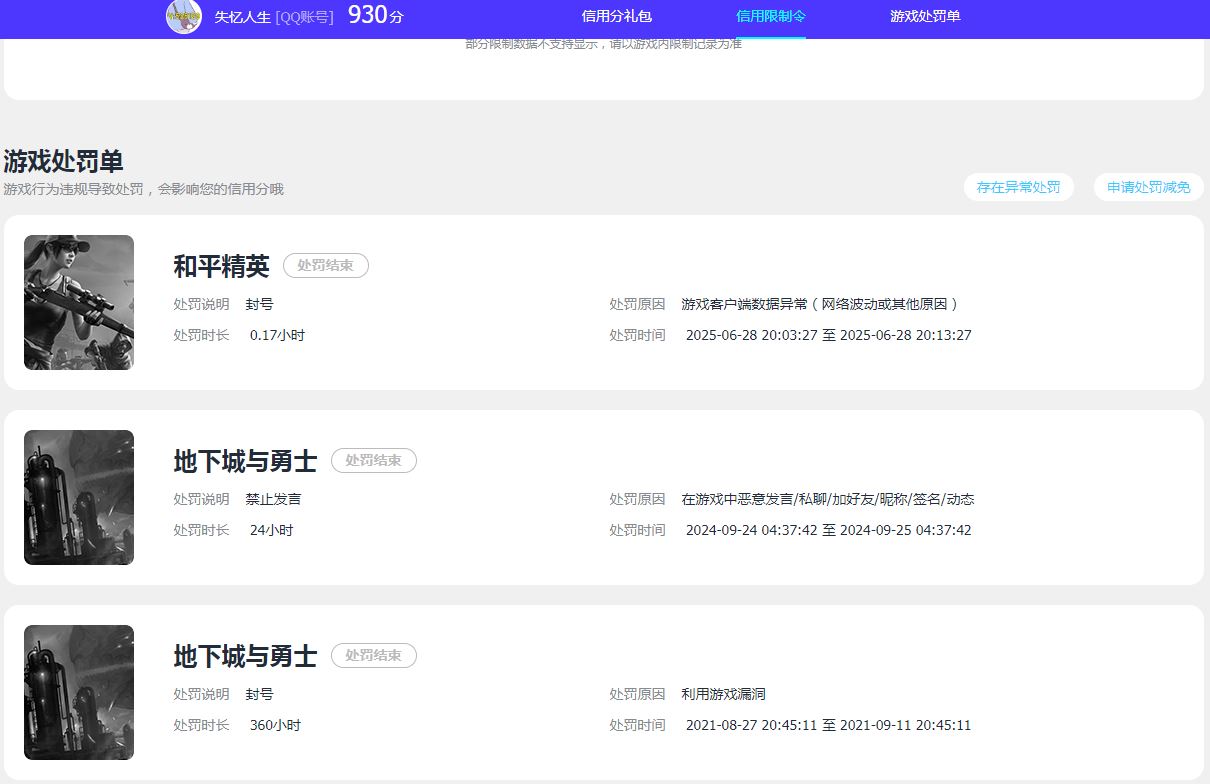
Task: Click the 2021-08-27 penalty time range
Action: click(x=828, y=725)
